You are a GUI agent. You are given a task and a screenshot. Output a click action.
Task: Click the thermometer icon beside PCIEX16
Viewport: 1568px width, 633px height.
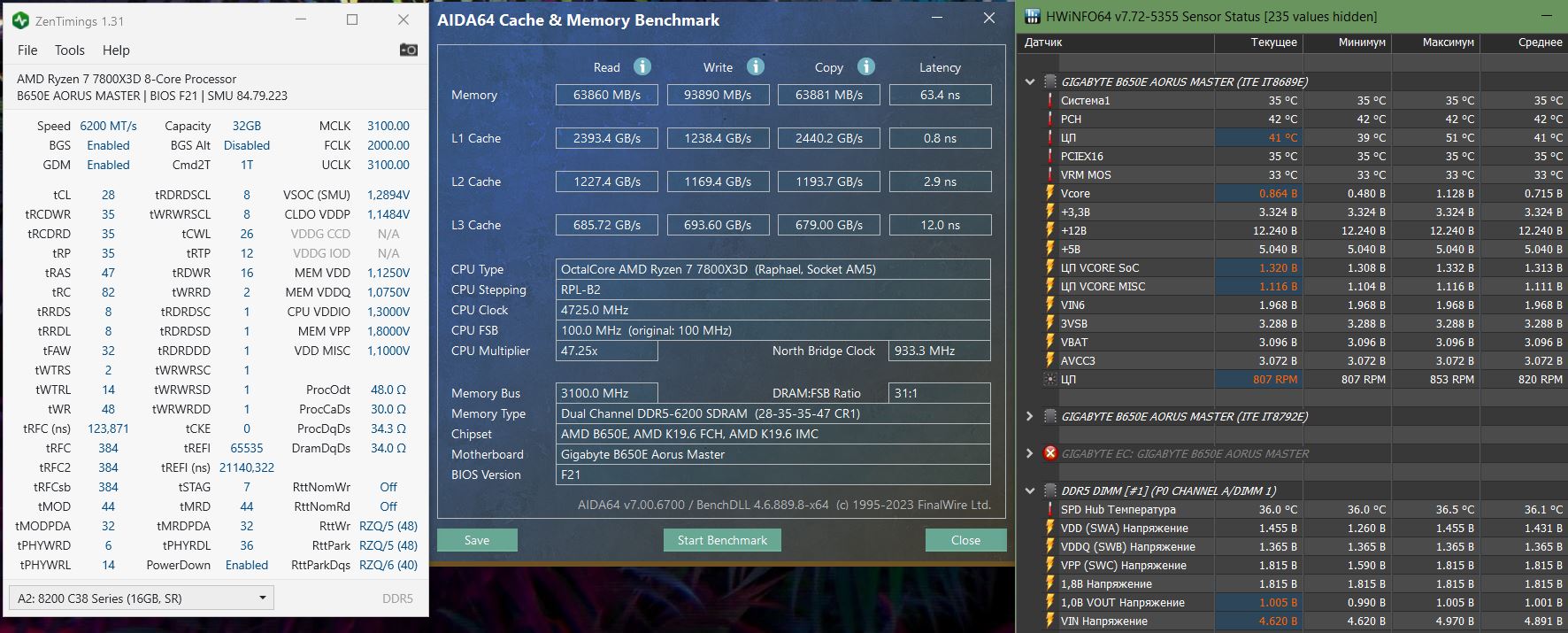(1050, 156)
